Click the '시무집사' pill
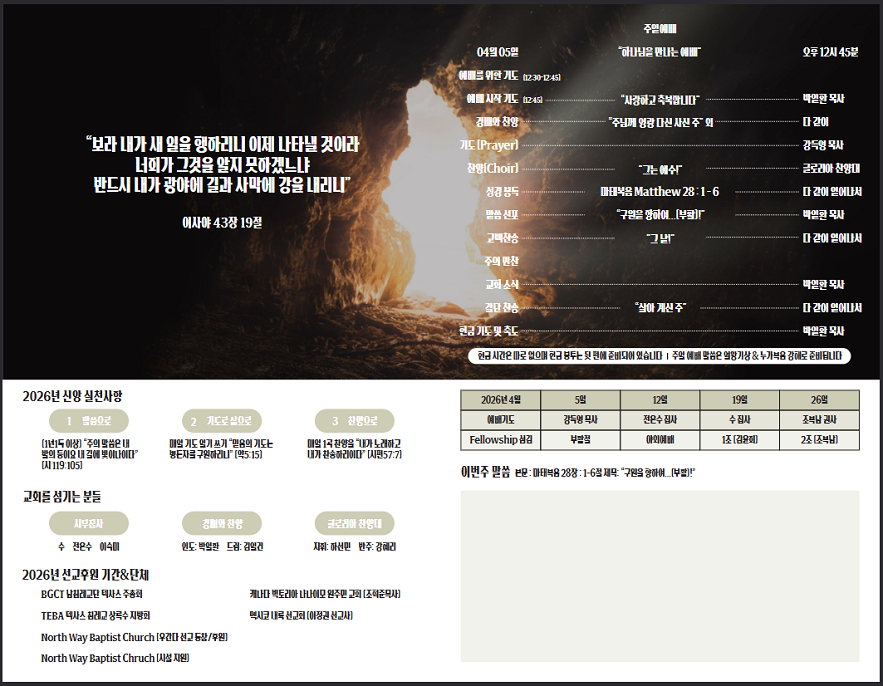The width and height of the screenshot is (883, 686). [89, 524]
